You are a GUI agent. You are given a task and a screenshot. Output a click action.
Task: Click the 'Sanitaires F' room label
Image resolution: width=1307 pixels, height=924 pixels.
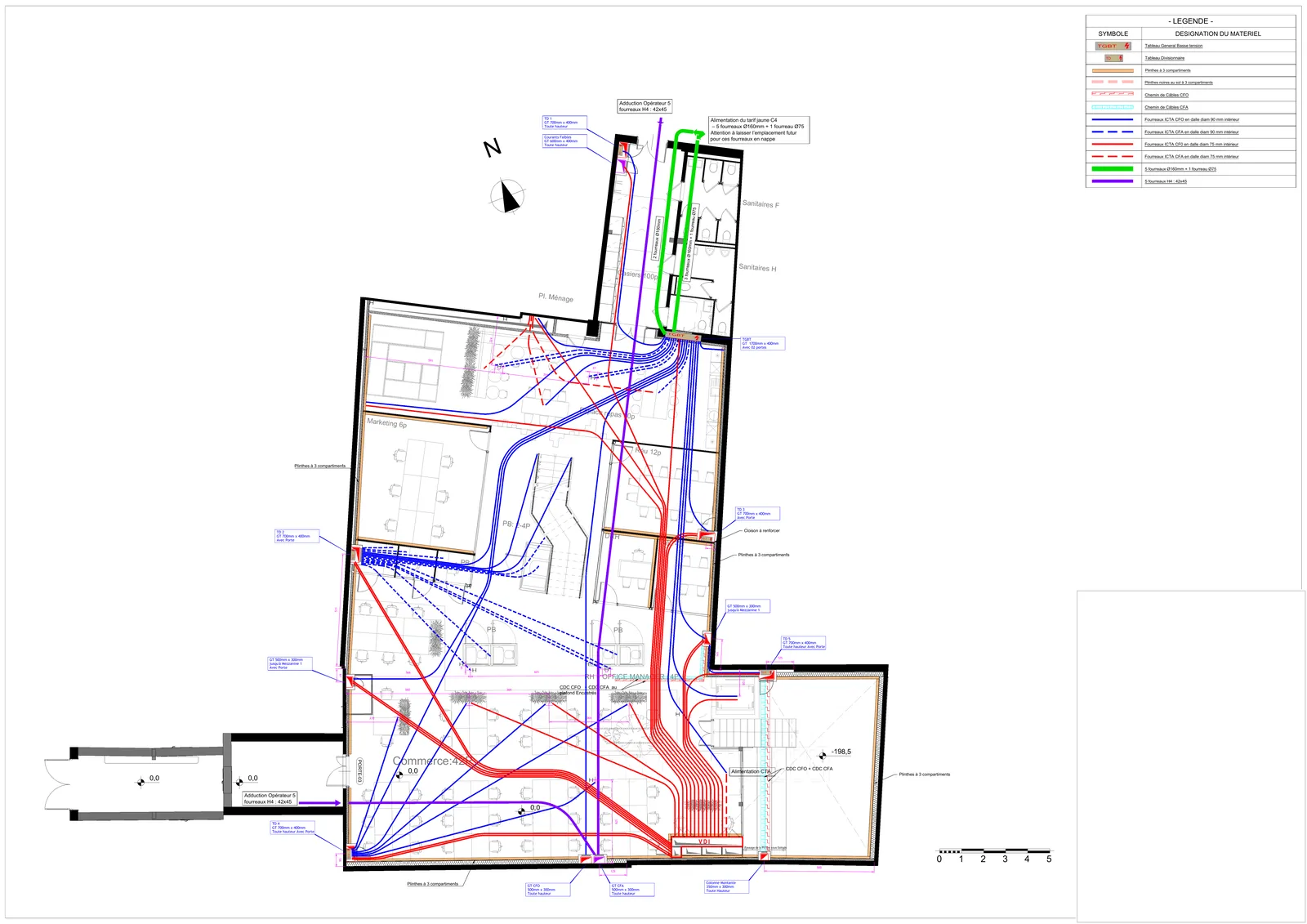[x=761, y=203]
